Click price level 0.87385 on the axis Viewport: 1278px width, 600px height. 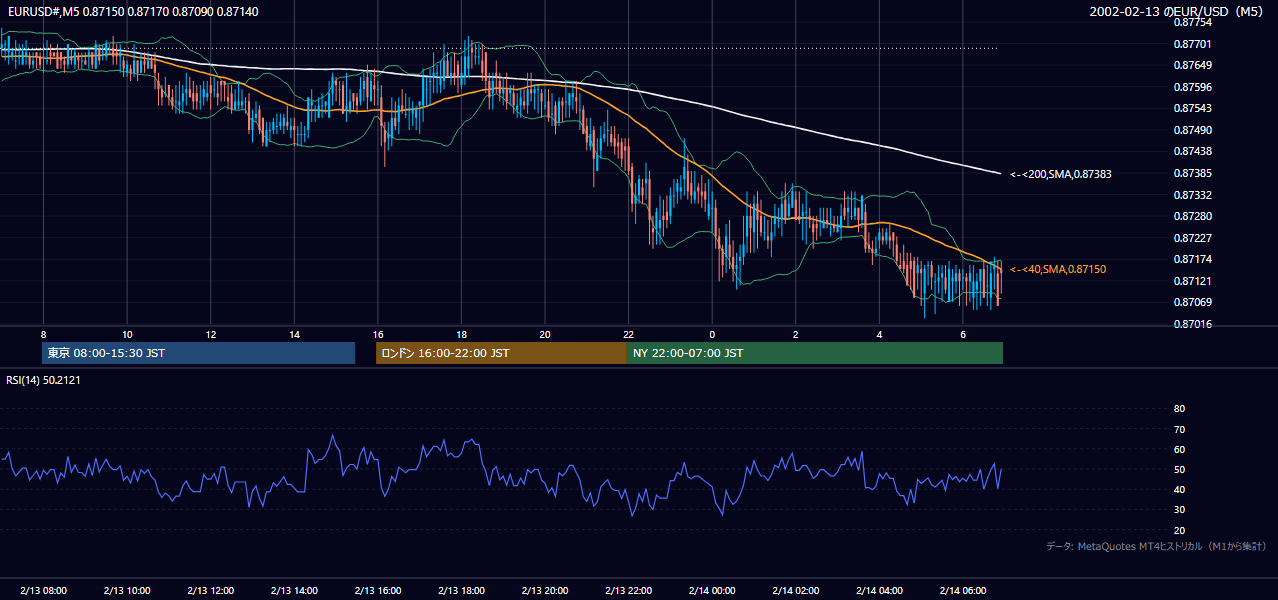tap(1191, 173)
